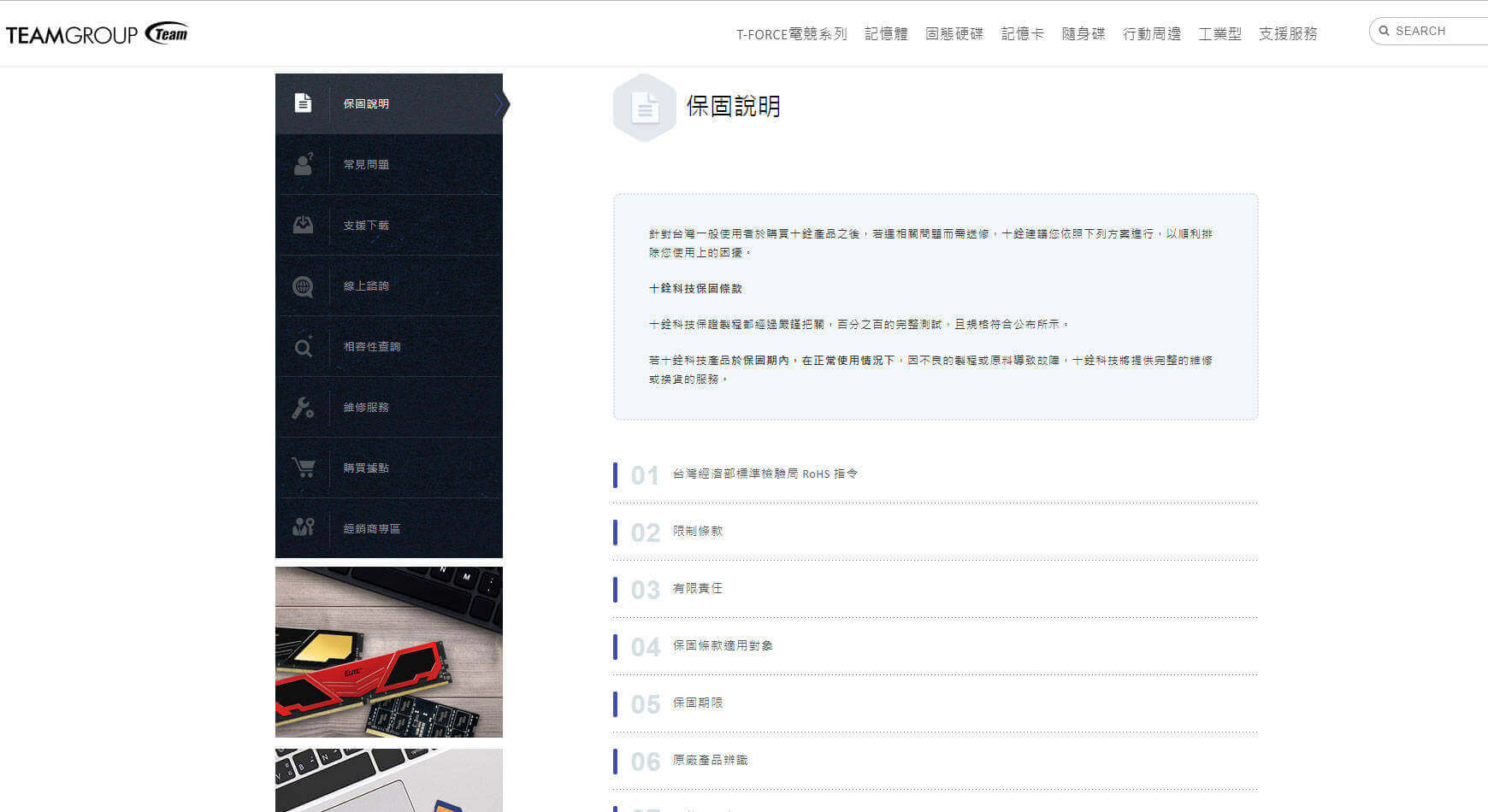Open the 工業型 menu
1488x812 pixels.
tap(1219, 34)
